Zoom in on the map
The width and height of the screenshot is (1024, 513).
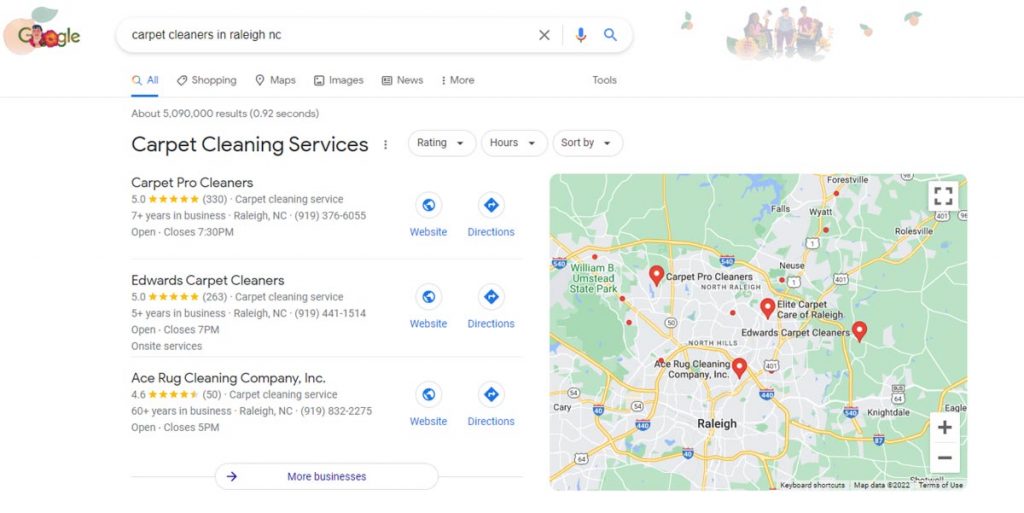(x=944, y=428)
